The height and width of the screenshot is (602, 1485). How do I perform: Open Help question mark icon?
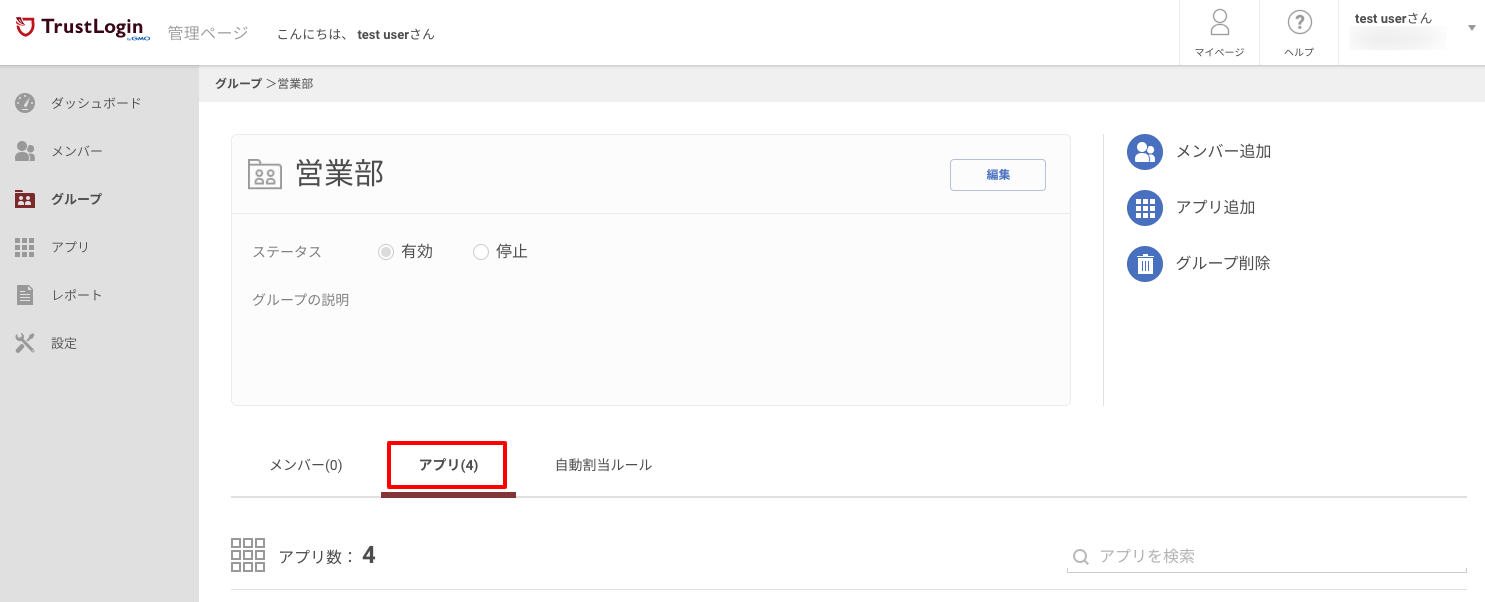pos(1299,22)
